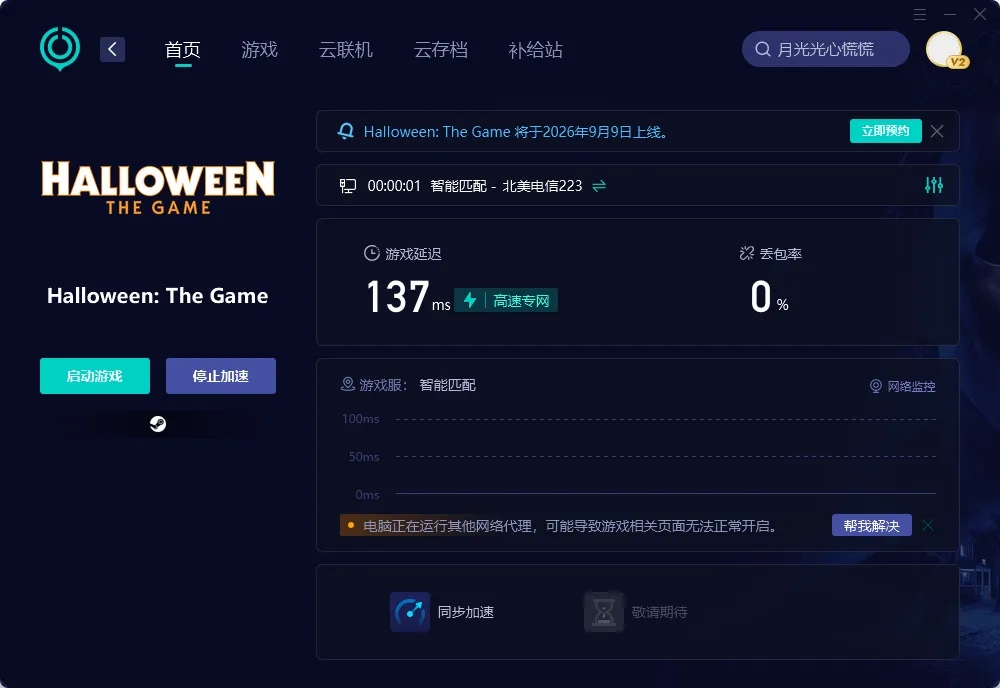Click the bell notification icon
Viewport: 1000px width, 688px height.
click(x=346, y=131)
